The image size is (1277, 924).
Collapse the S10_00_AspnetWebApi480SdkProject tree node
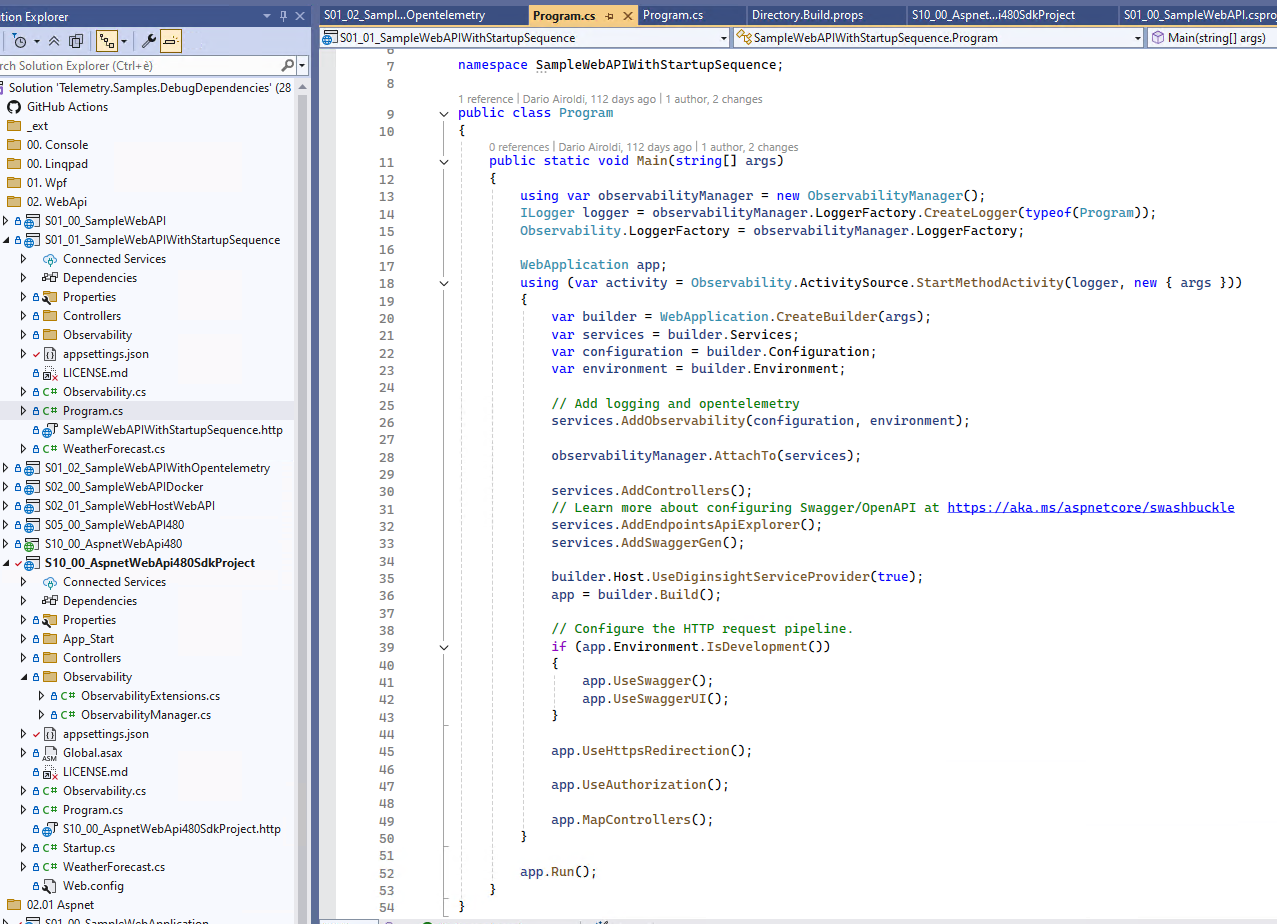6,563
